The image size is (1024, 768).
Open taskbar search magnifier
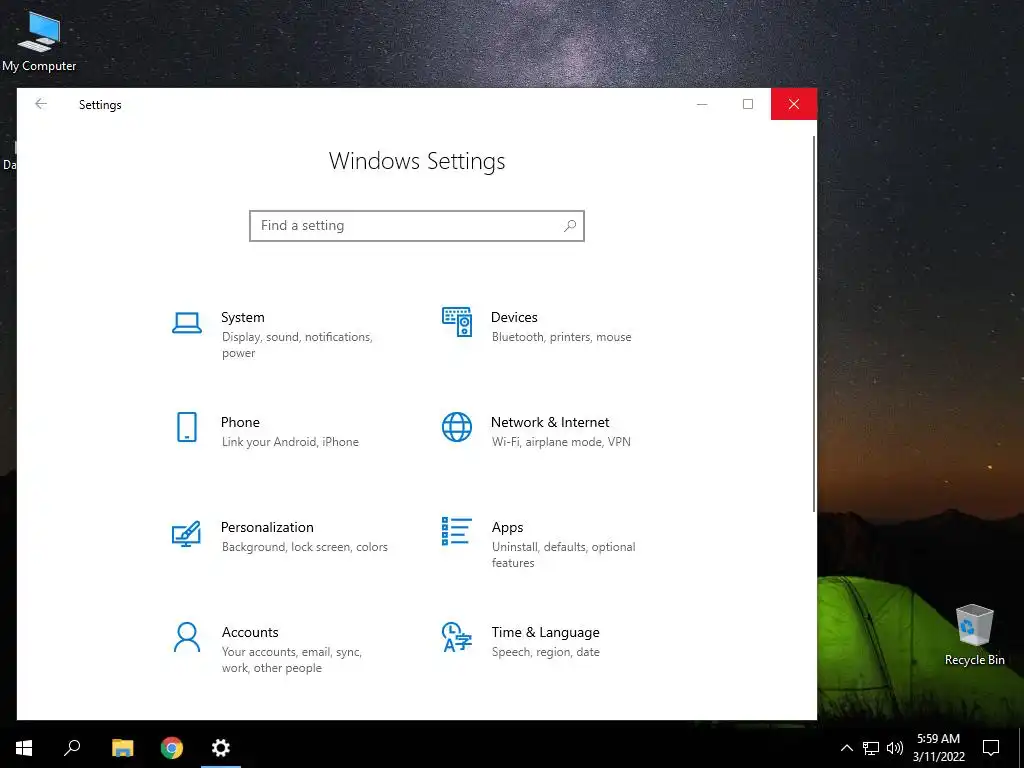[x=72, y=748]
